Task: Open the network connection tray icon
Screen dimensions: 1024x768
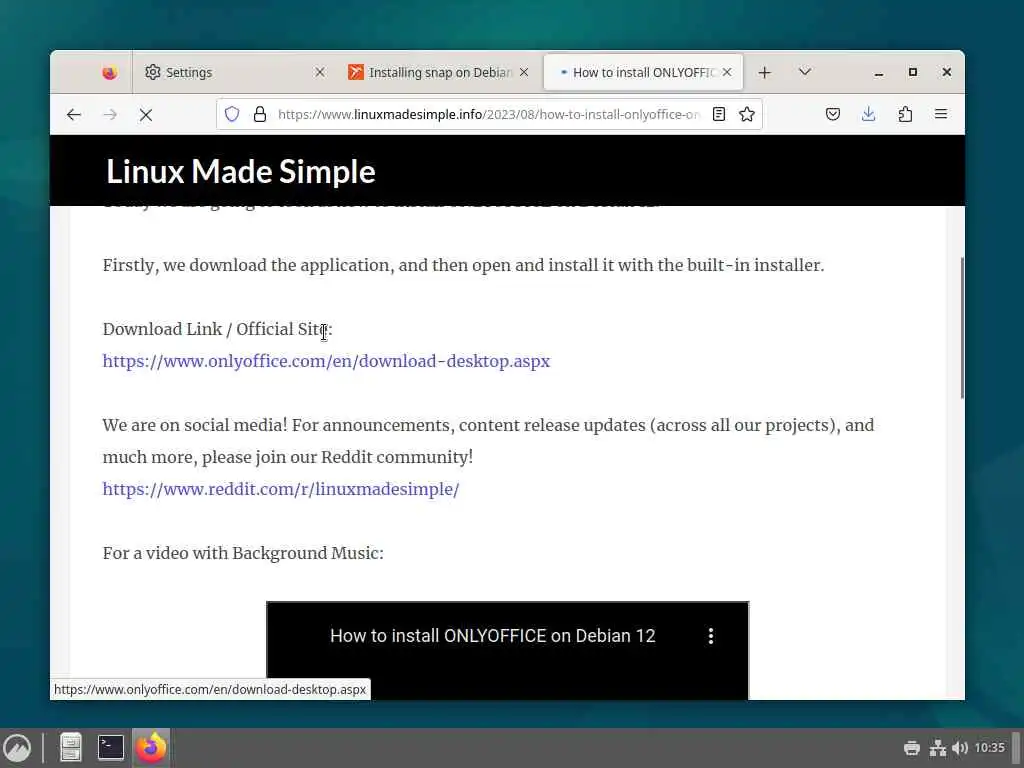Action: pyautogui.click(x=938, y=748)
